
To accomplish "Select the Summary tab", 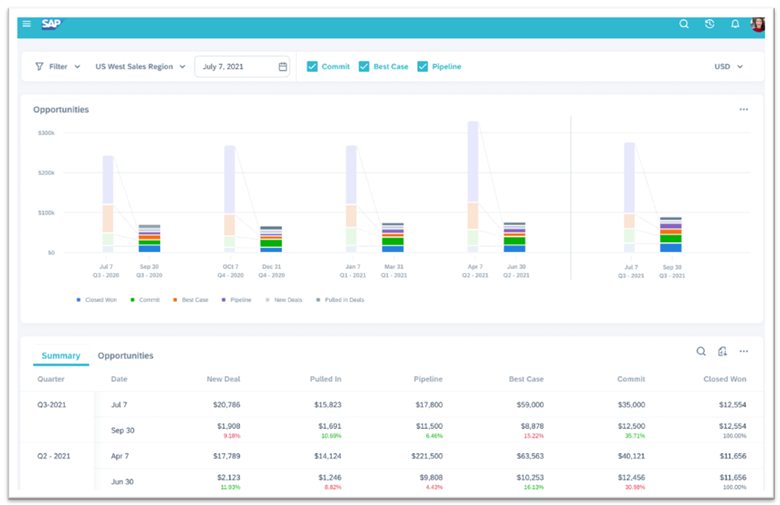I will (x=61, y=355).
